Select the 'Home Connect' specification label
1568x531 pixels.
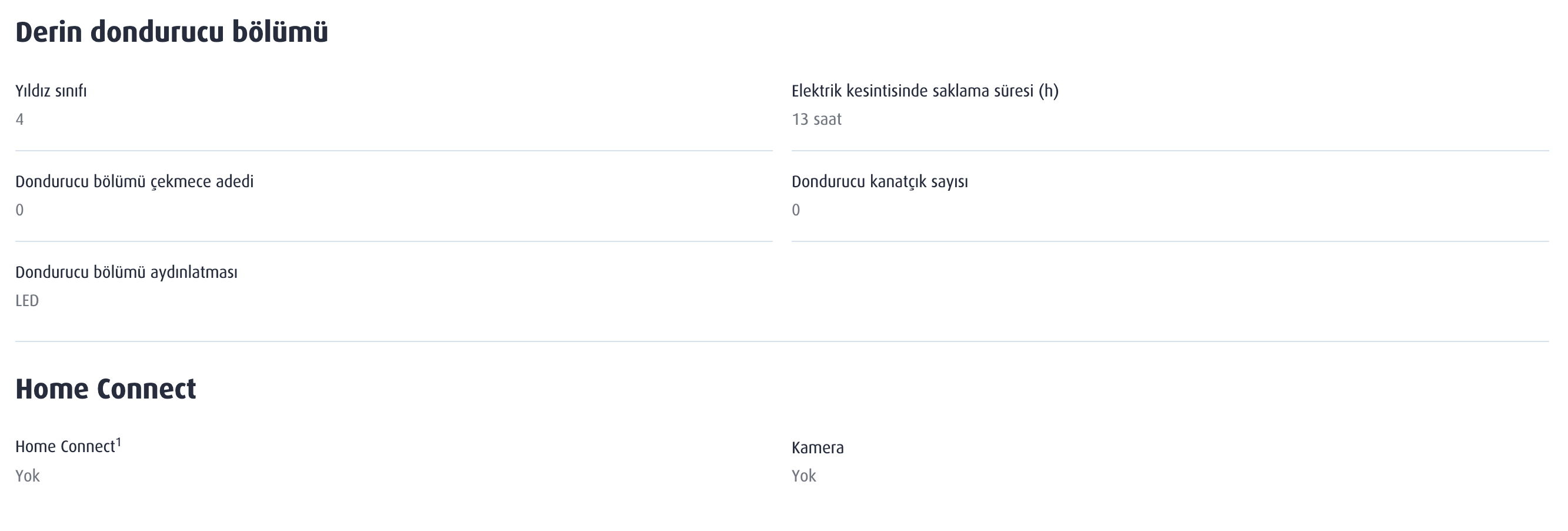click(x=65, y=446)
